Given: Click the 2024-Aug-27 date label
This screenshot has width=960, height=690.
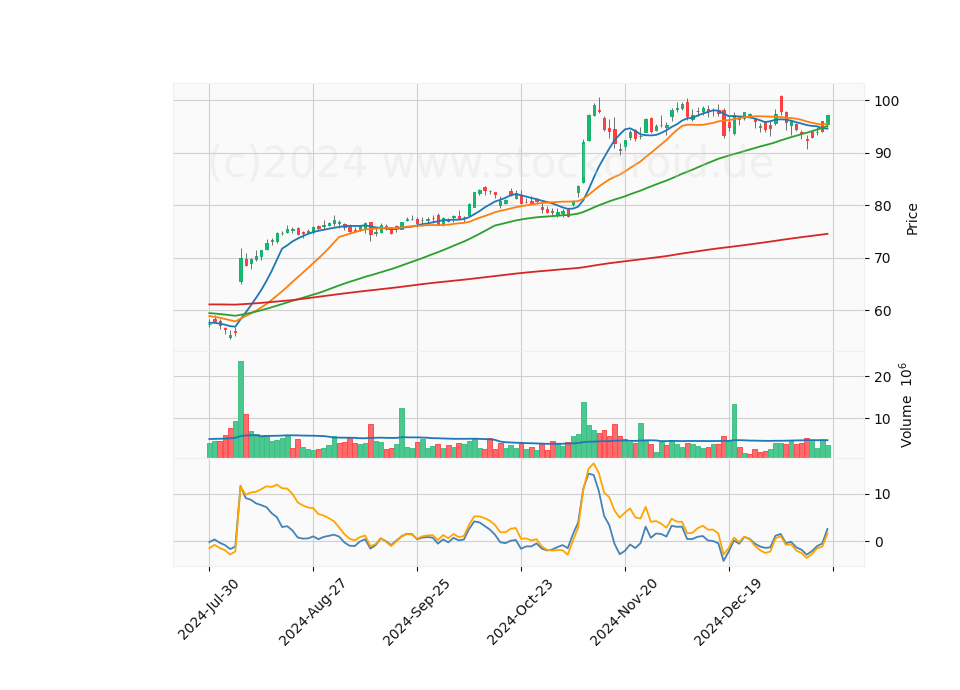Looking at the screenshot, I should (311, 612).
